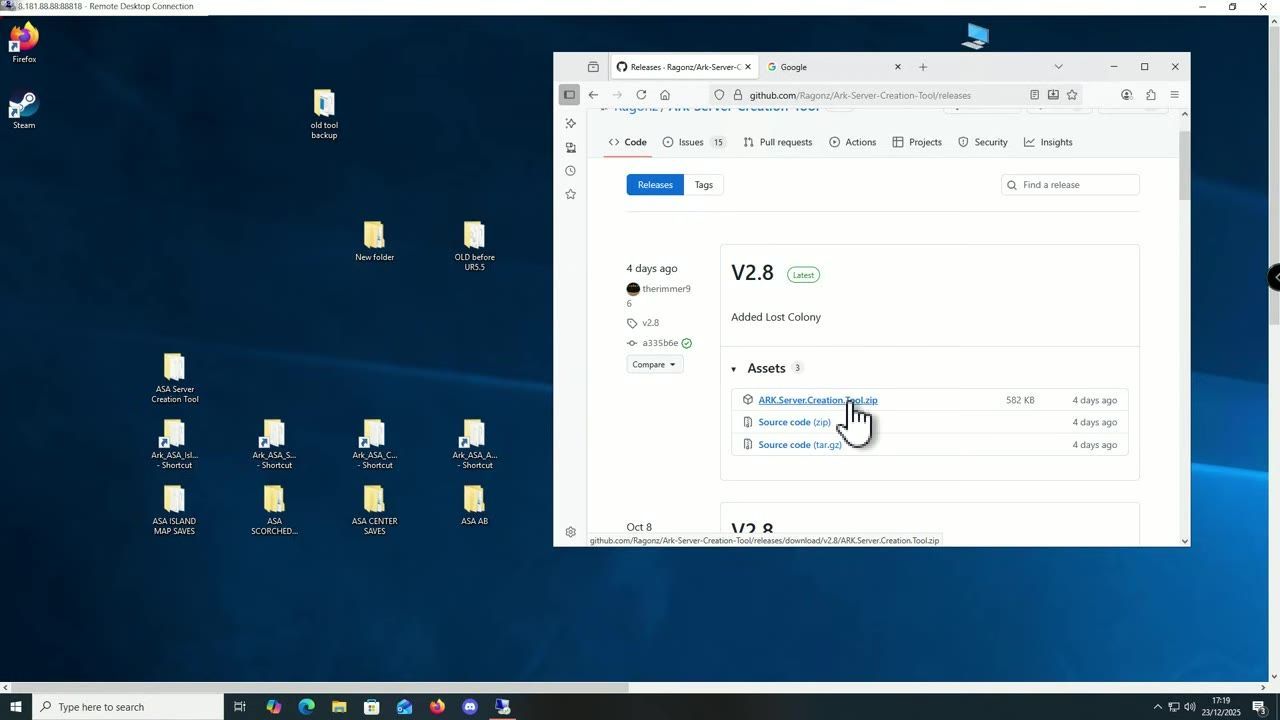Open sidebar settings gear icon
1280x720 pixels.
click(570, 532)
